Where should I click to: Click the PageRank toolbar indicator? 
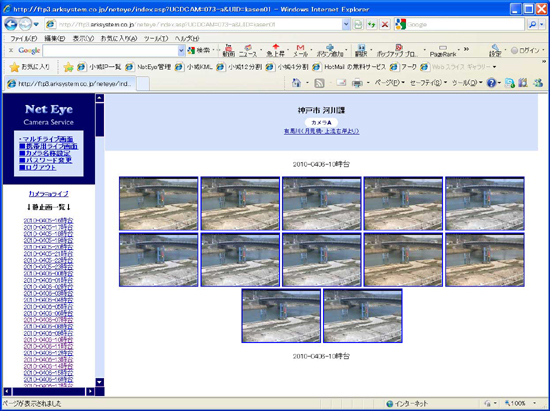click(443, 52)
